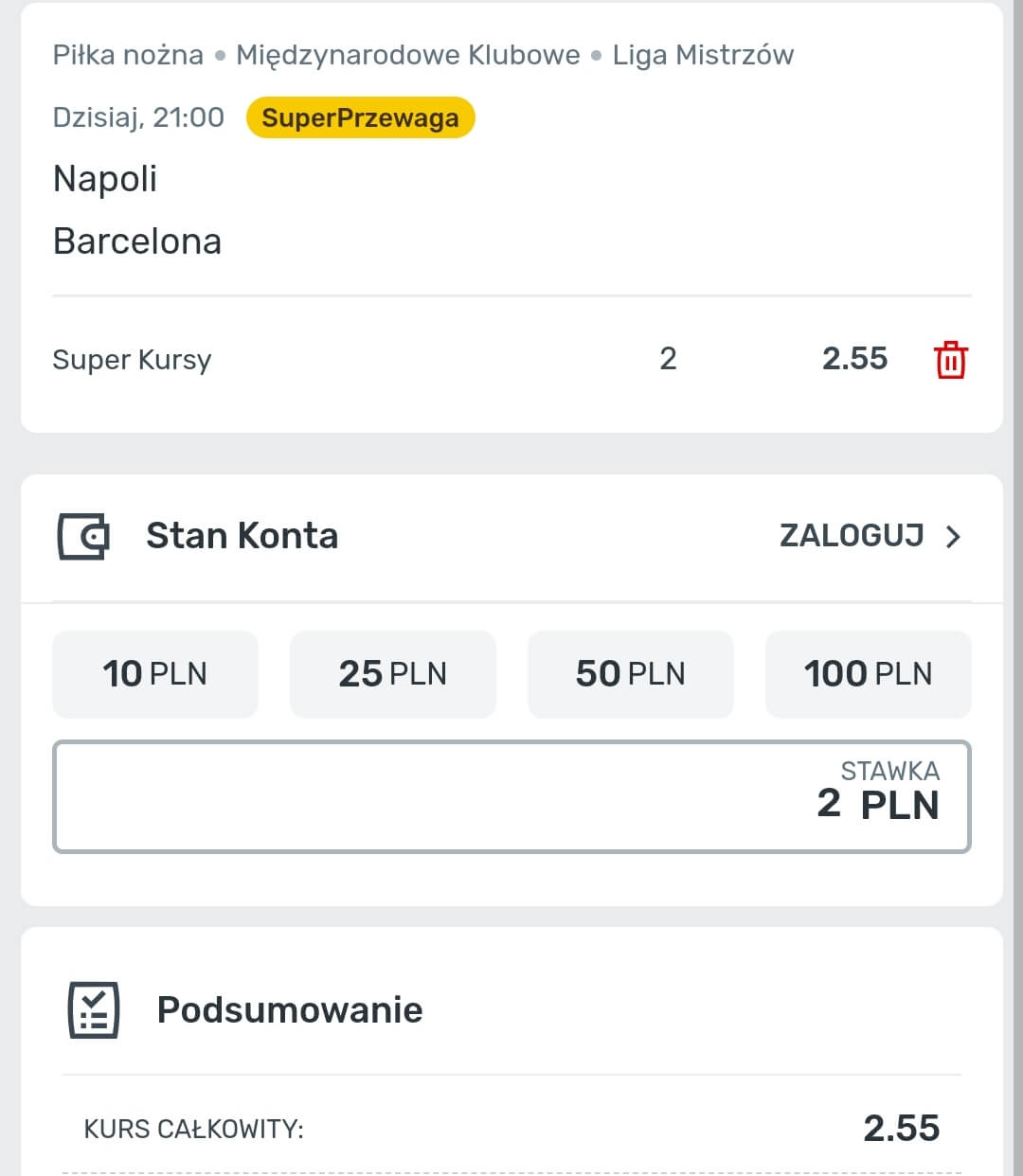Click the Super Kursy market label

pyautogui.click(x=132, y=360)
